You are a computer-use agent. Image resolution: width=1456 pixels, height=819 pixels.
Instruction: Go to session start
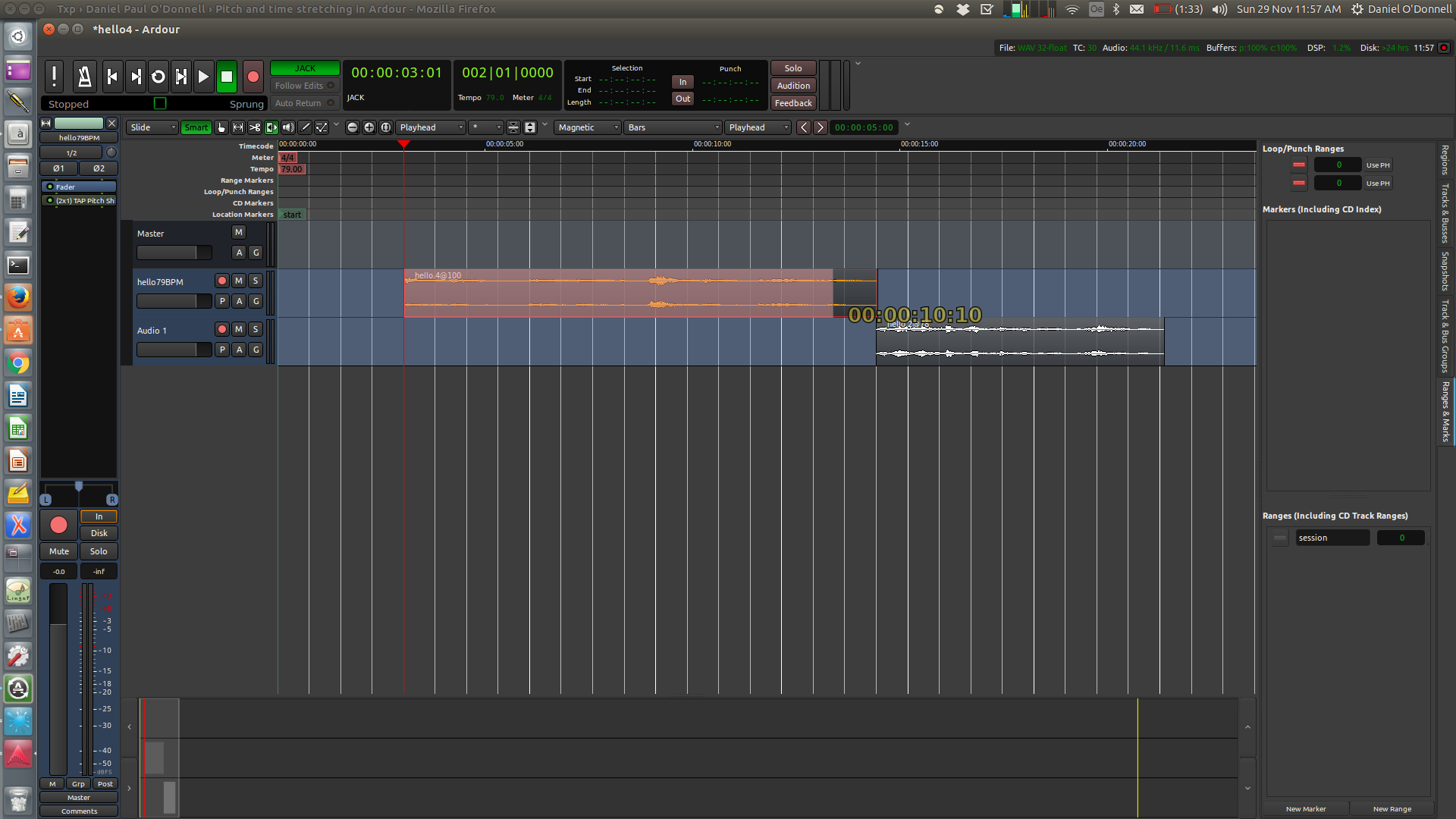click(x=112, y=76)
